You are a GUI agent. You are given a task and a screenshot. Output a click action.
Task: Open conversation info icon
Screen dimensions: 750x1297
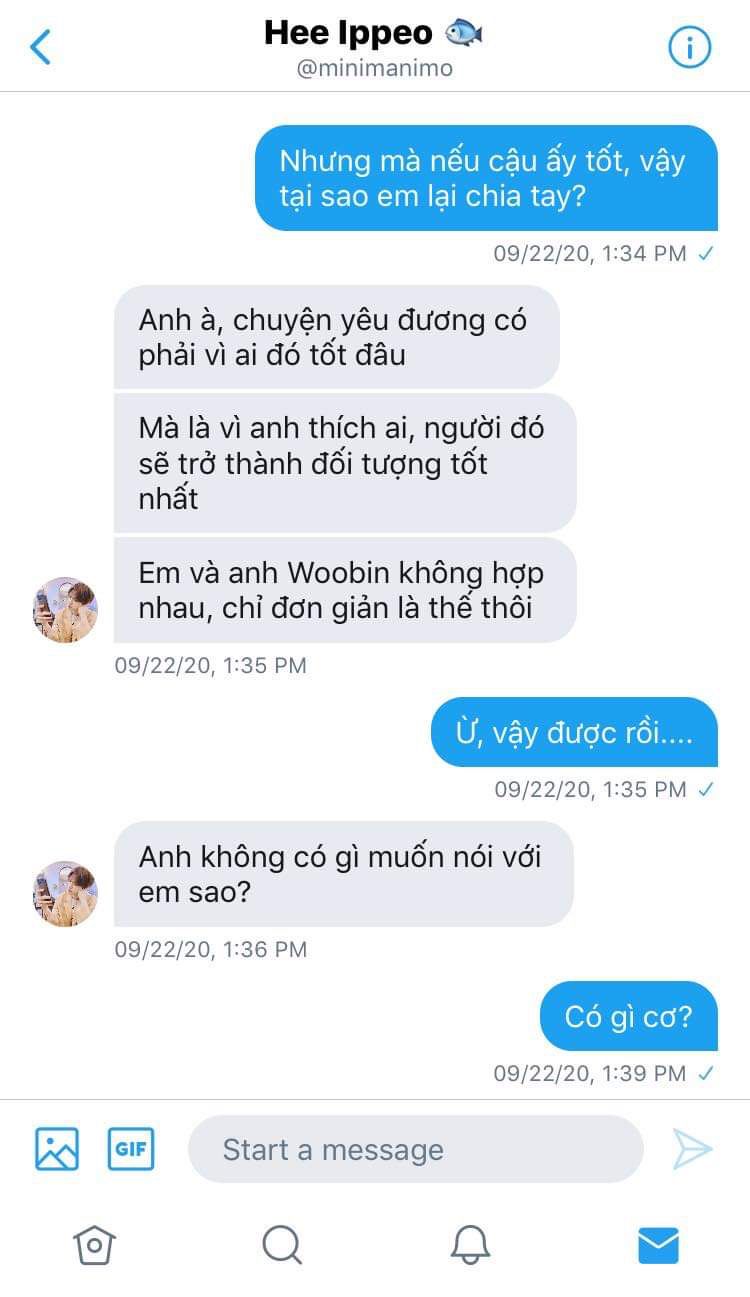click(x=689, y=47)
